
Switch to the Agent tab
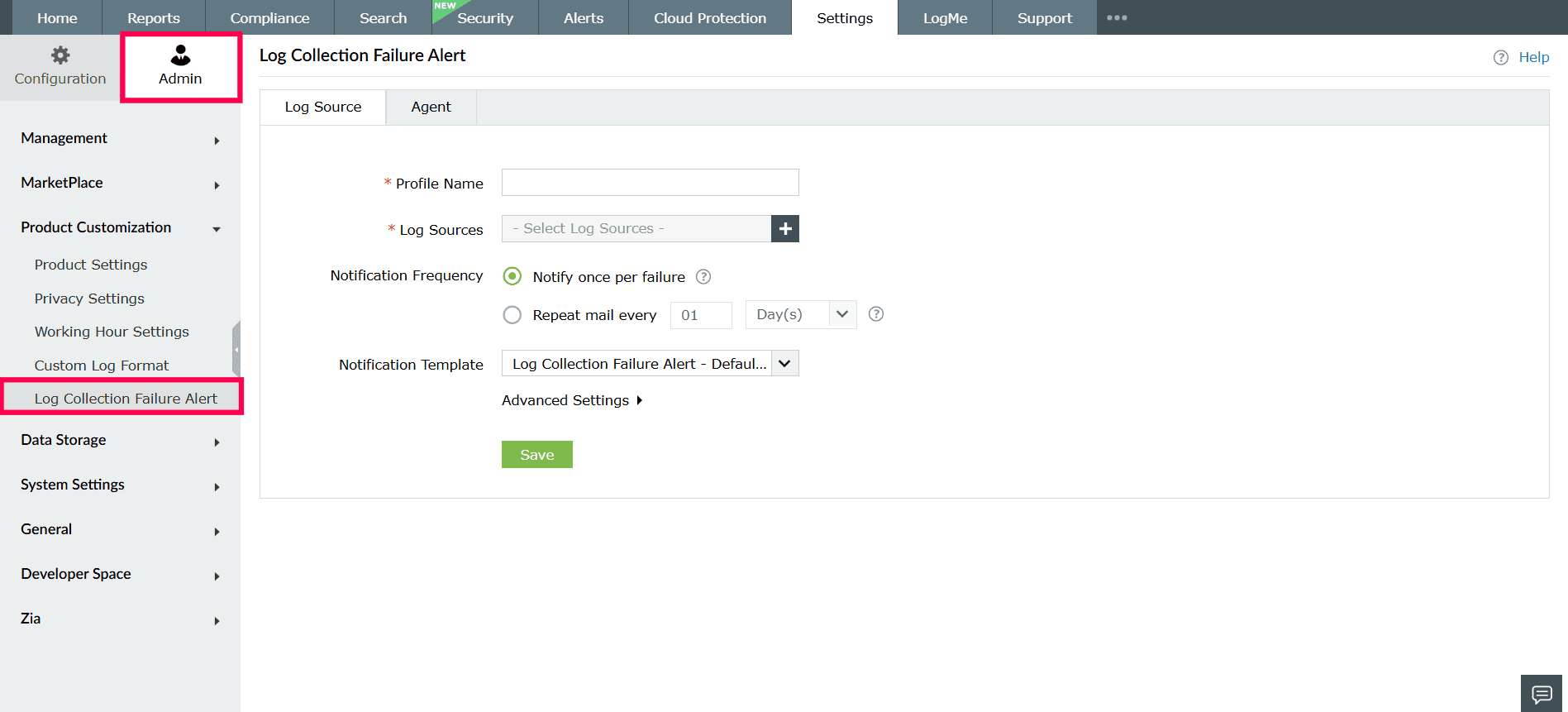(x=431, y=107)
